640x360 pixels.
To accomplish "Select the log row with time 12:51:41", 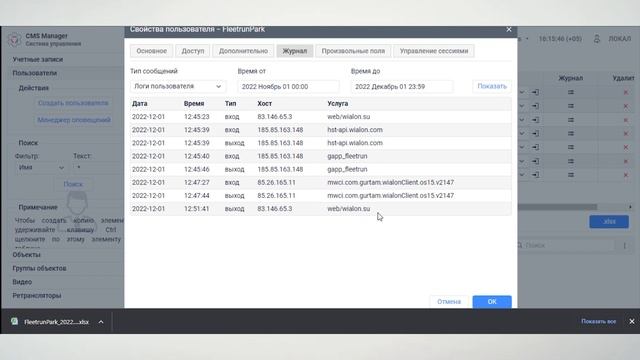I will tap(320, 209).
